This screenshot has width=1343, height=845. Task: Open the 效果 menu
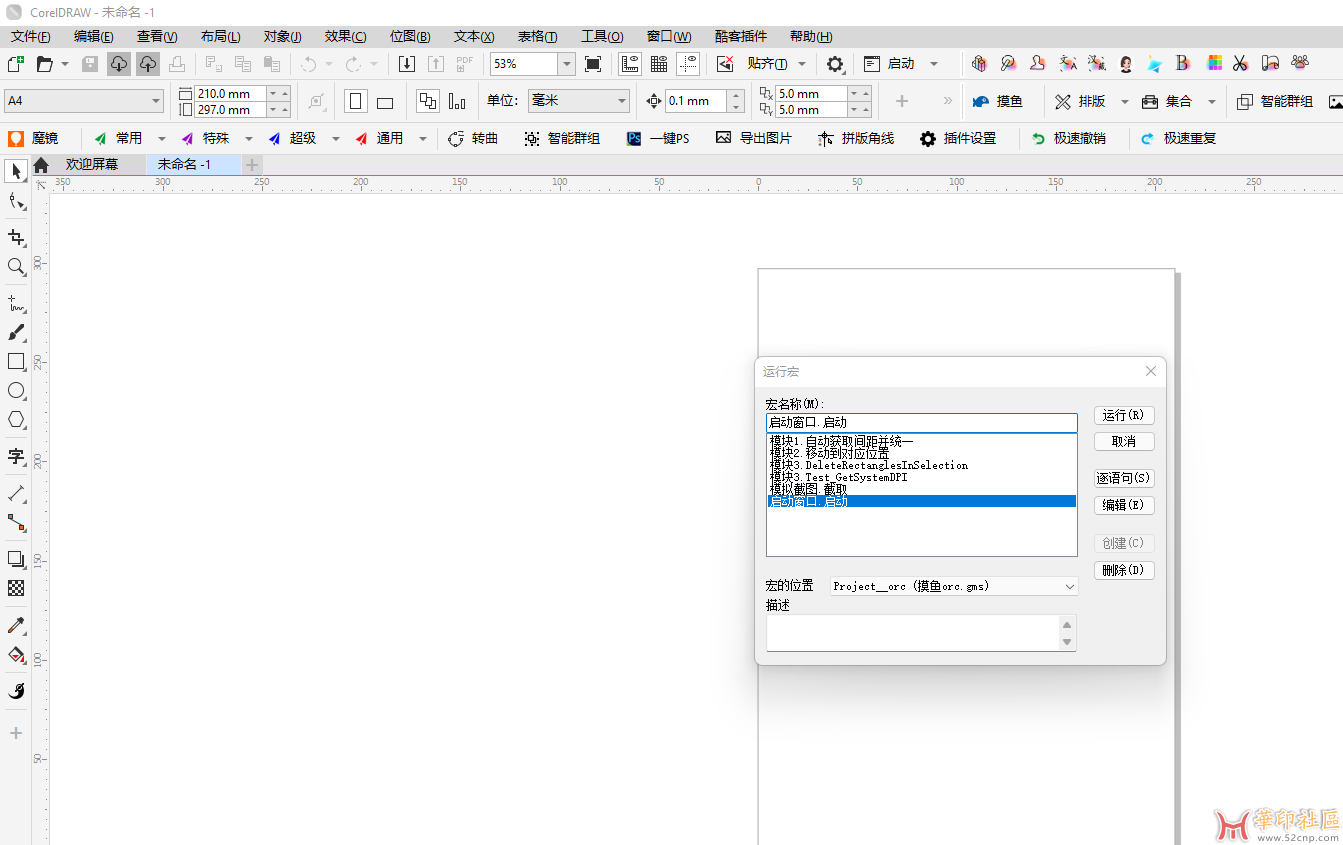coord(345,36)
